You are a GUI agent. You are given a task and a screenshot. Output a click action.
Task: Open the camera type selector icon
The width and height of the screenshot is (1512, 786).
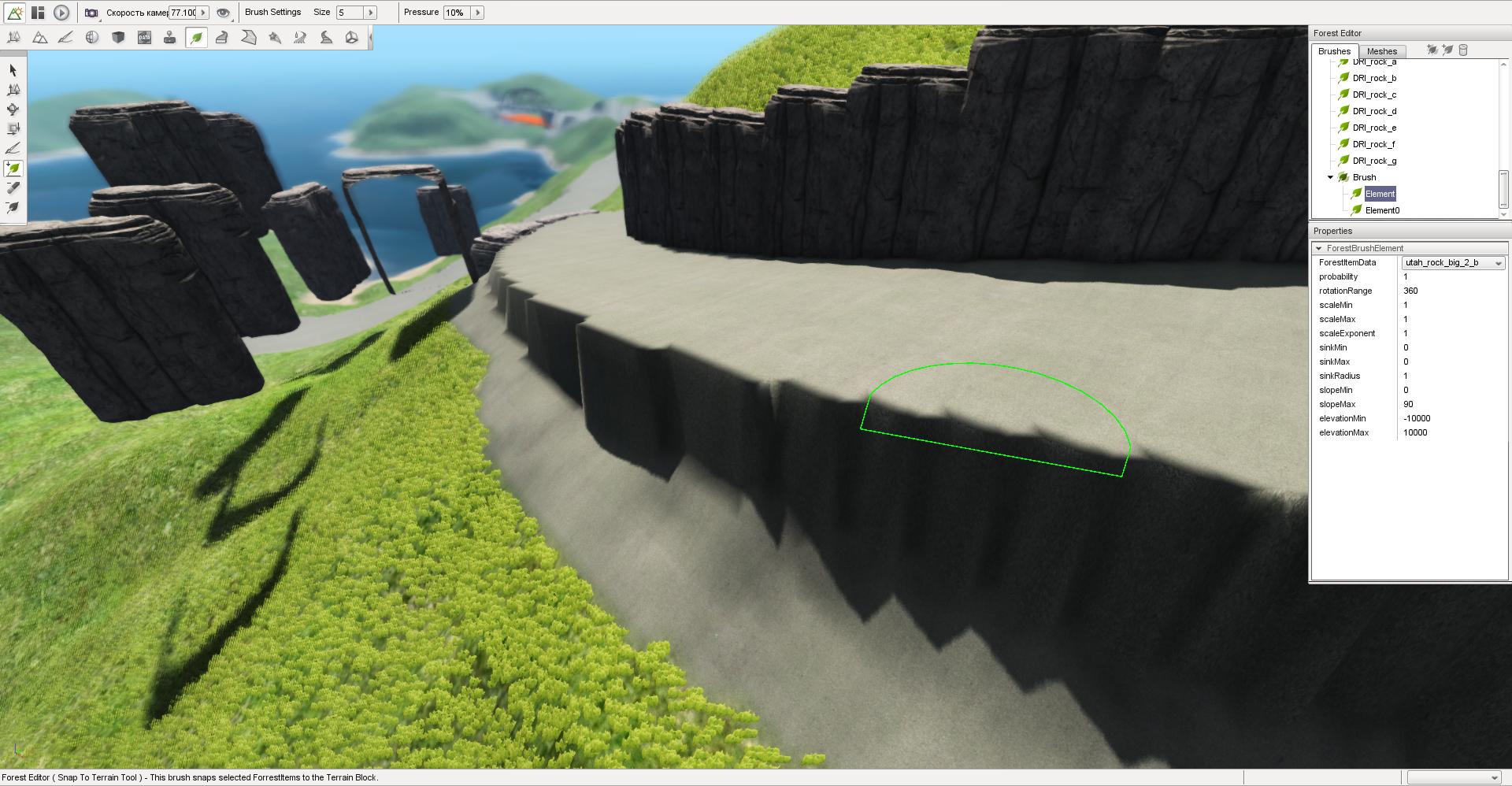92,13
